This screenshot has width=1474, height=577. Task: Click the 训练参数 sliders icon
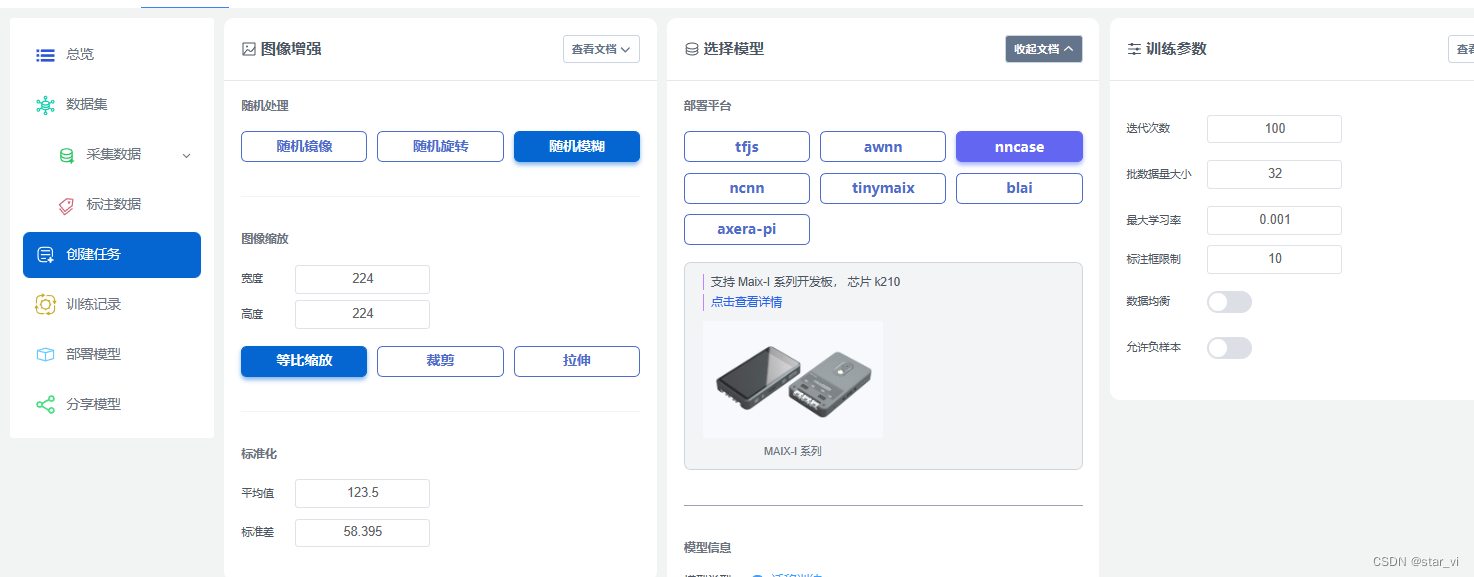1134,49
